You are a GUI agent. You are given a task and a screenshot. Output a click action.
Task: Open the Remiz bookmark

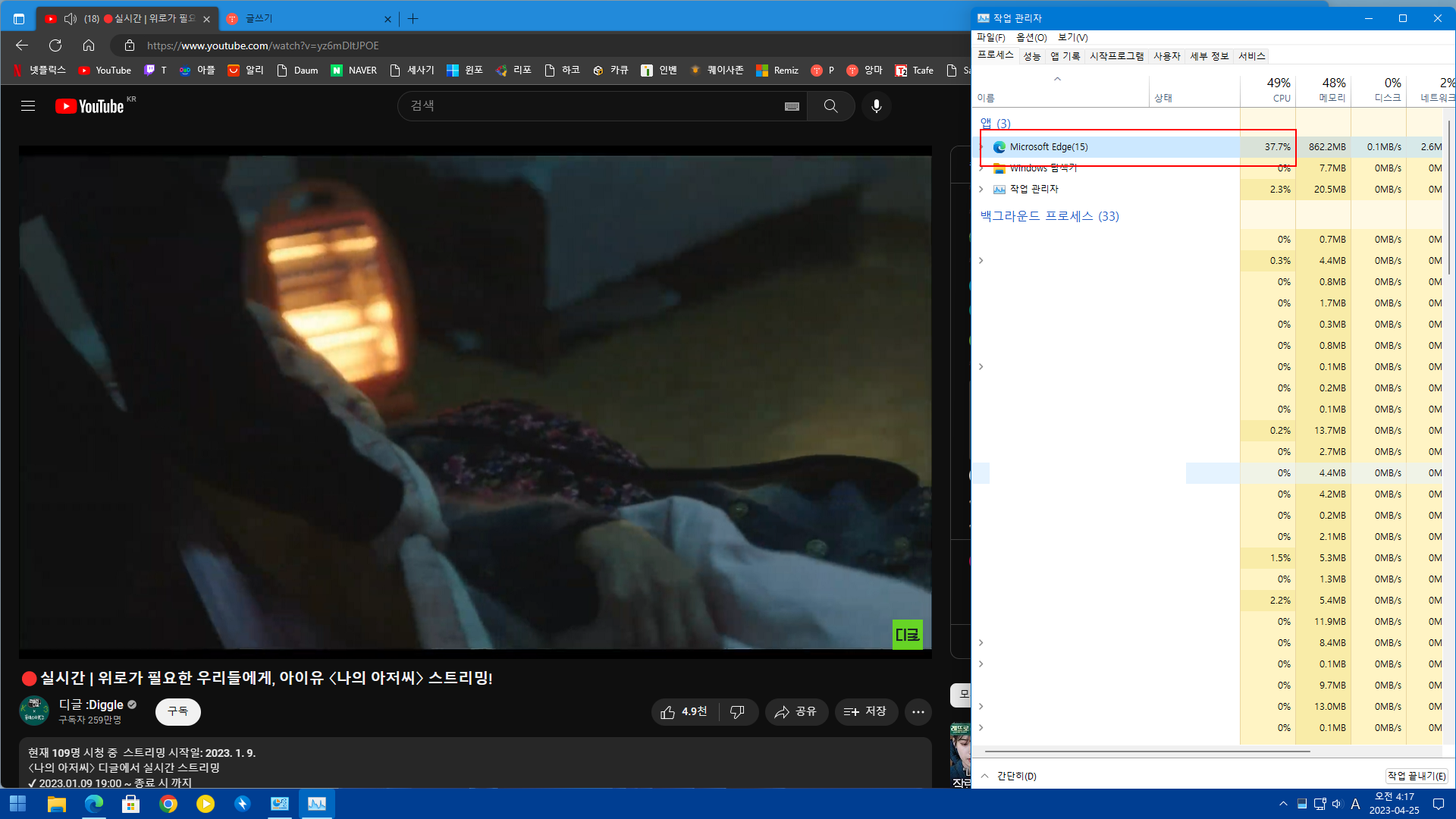click(777, 70)
